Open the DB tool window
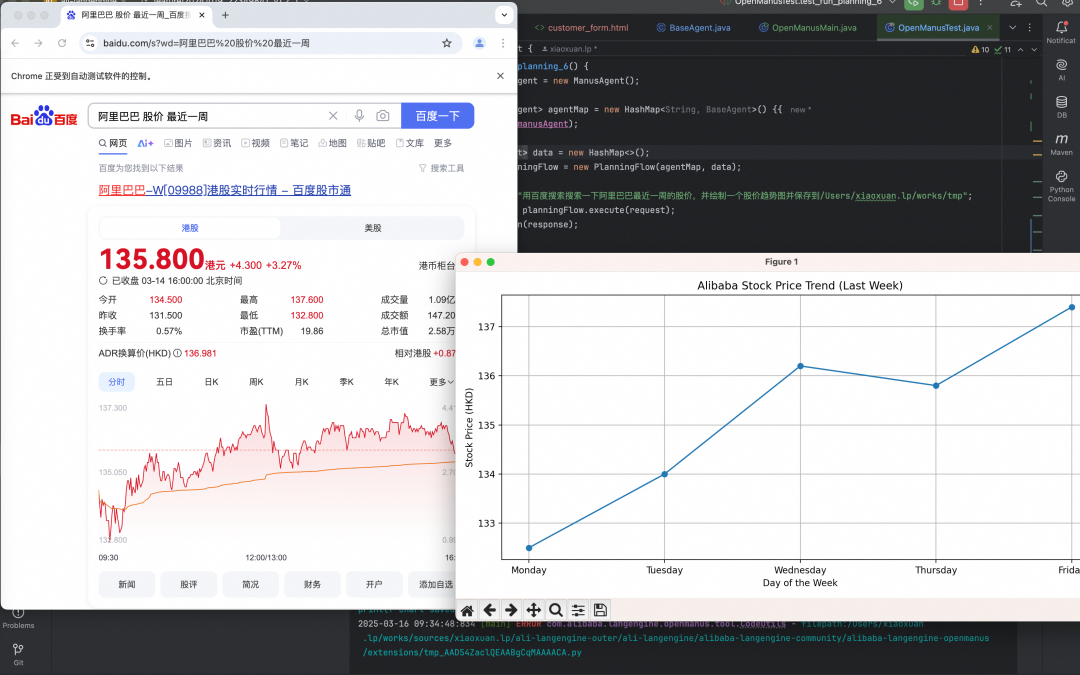The image size is (1080, 675). (1061, 107)
